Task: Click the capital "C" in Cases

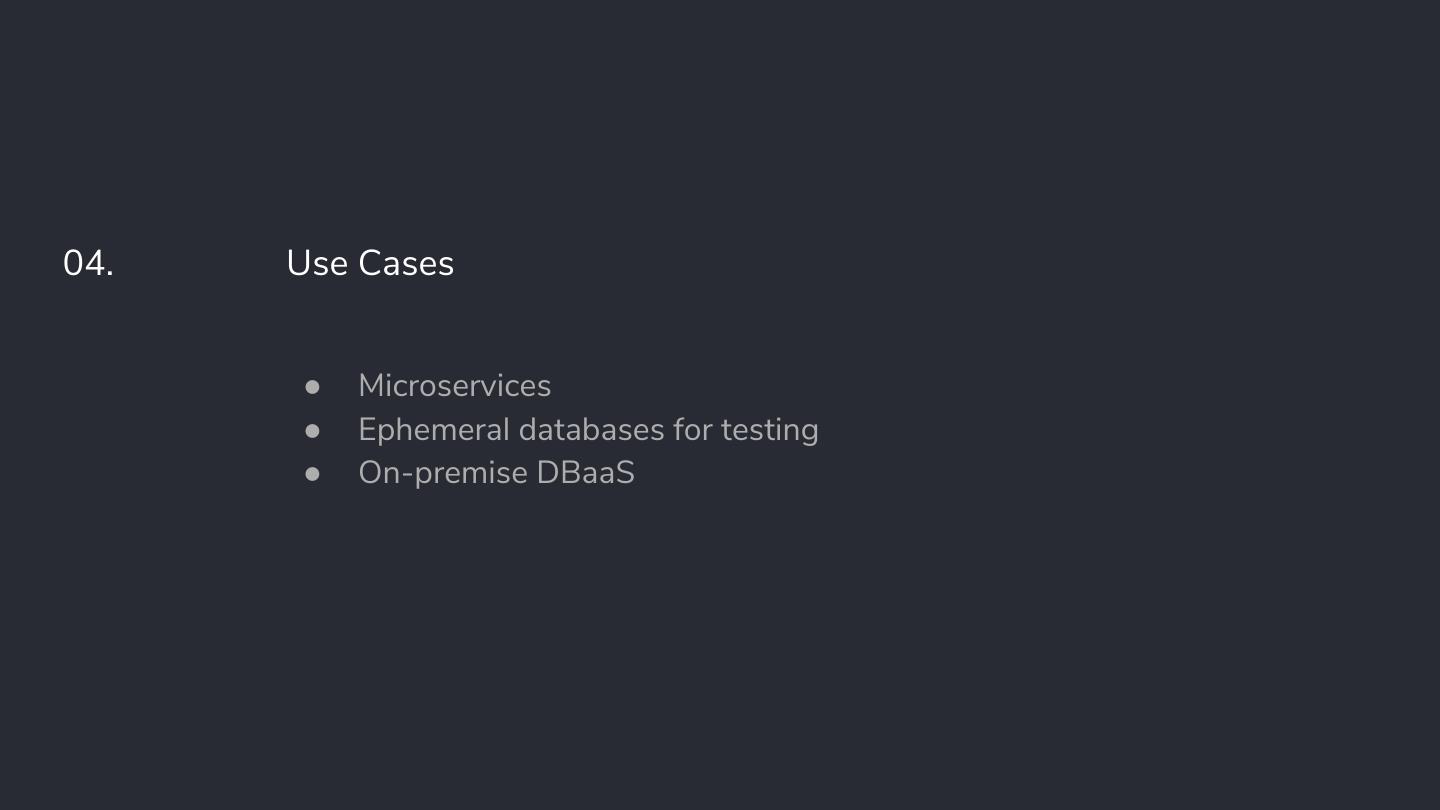Action: [369, 264]
